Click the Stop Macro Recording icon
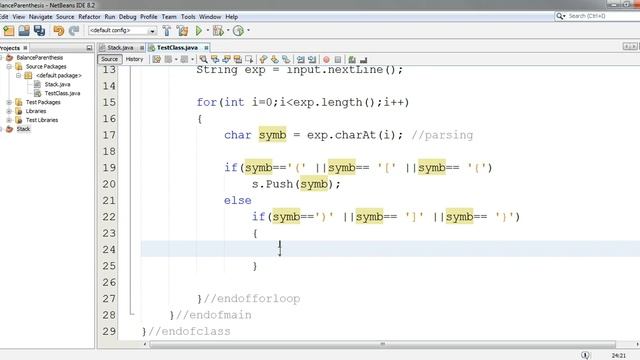 pyautogui.click(x=338, y=60)
